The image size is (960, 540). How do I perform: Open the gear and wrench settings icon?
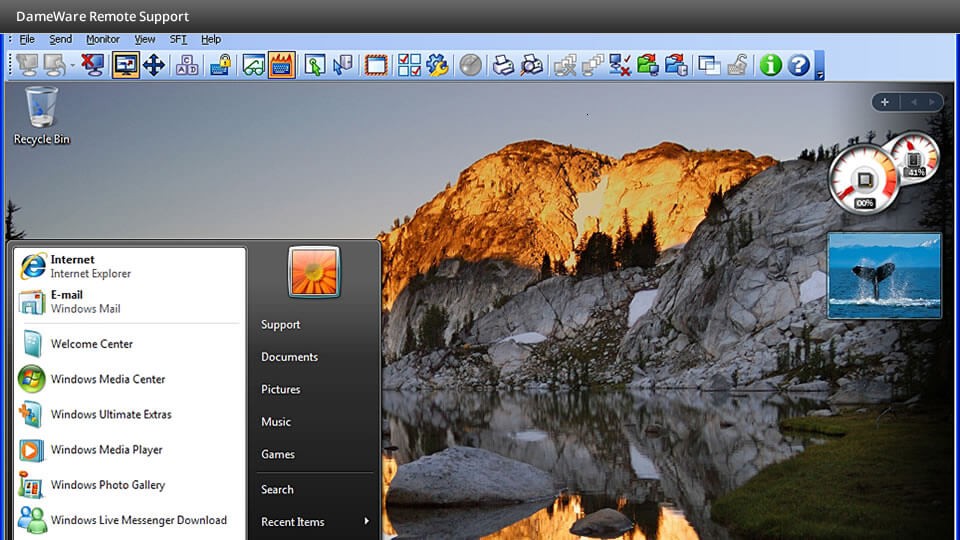pos(437,65)
